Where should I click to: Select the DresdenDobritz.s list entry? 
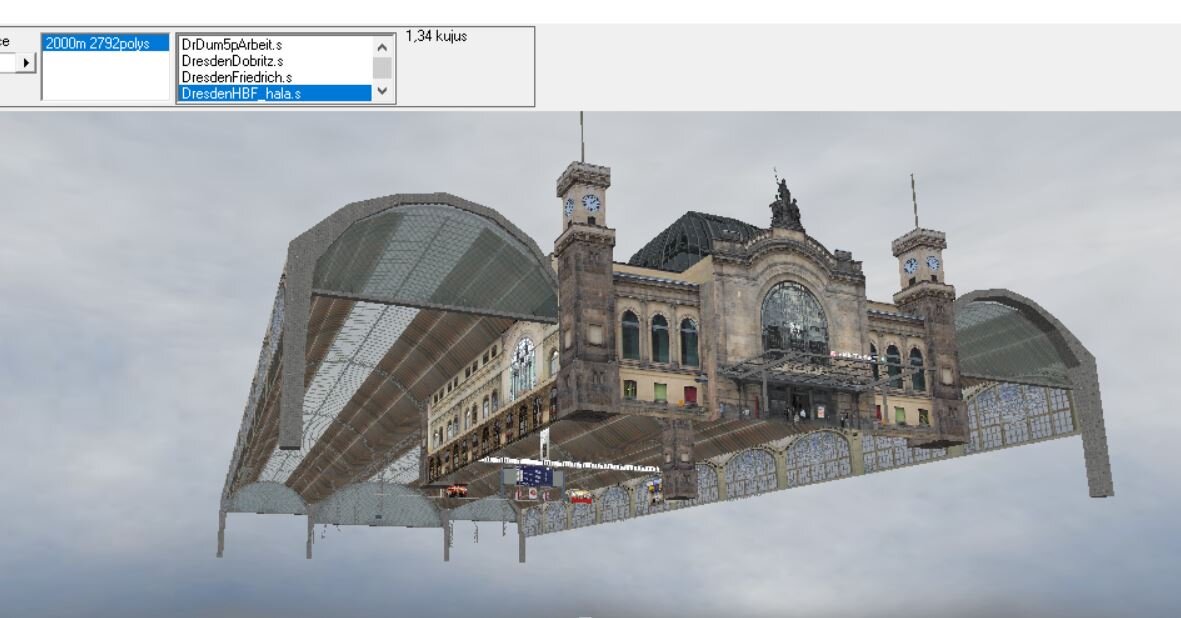(275, 61)
